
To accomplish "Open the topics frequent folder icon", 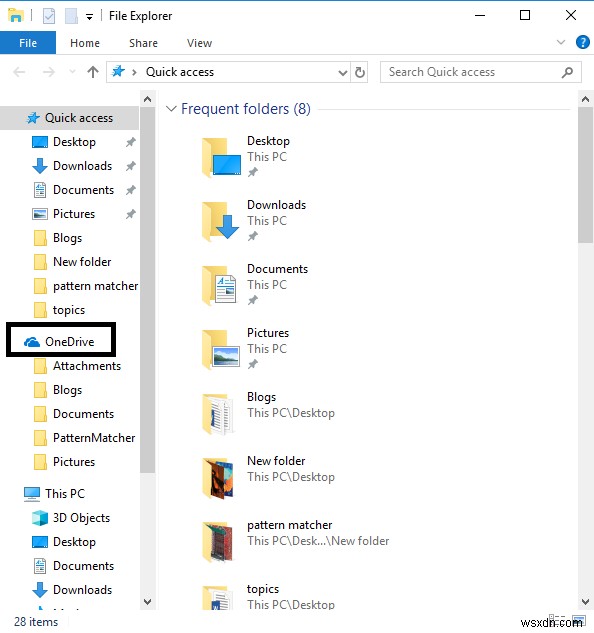I will [218, 598].
